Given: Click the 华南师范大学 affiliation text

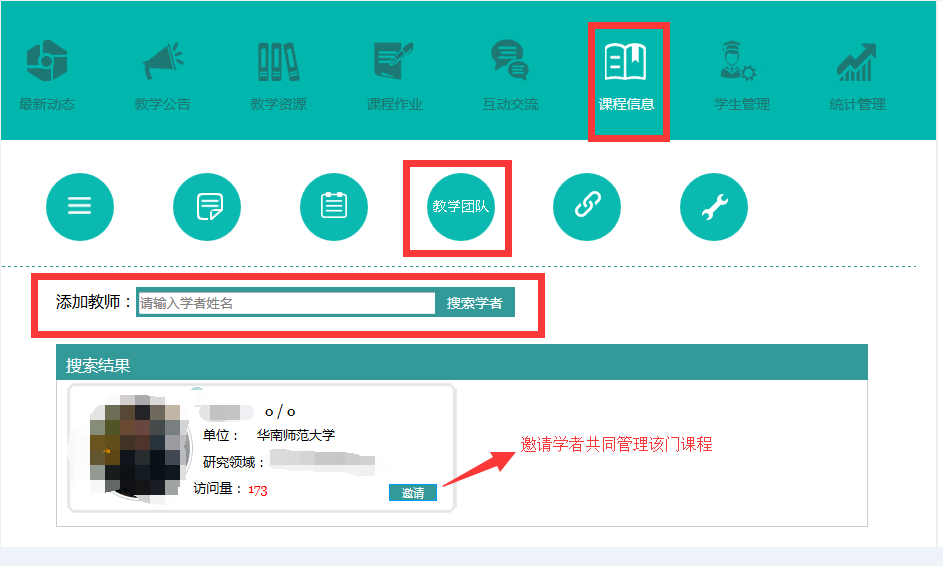Looking at the screenshot, I should (x=296, y=435).
